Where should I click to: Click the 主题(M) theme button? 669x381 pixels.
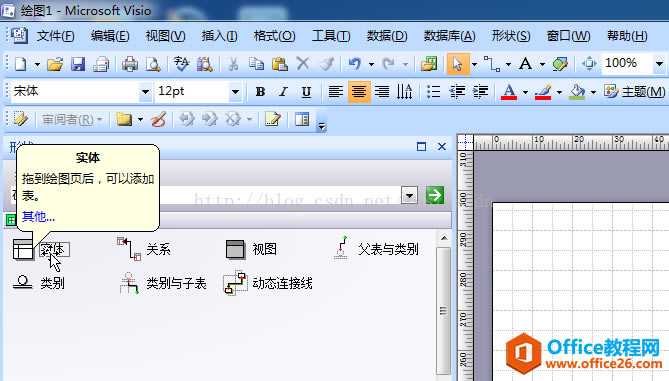tap(634, 92)
